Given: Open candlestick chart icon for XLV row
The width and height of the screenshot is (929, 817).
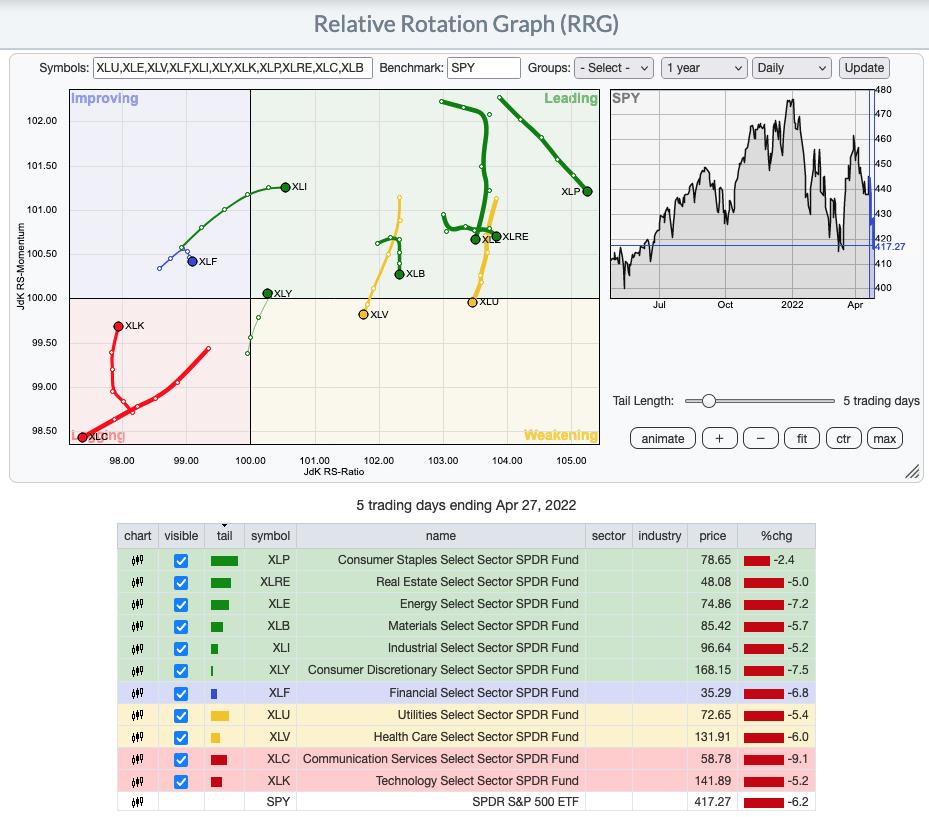Looking at the screenshot, I should pos(137,737).
